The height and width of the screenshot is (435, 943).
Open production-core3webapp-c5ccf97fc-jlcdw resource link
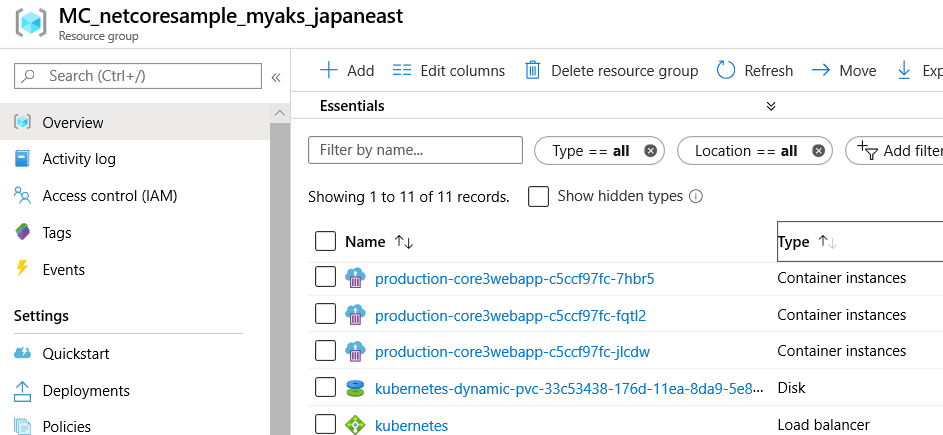tap(512, 351)
